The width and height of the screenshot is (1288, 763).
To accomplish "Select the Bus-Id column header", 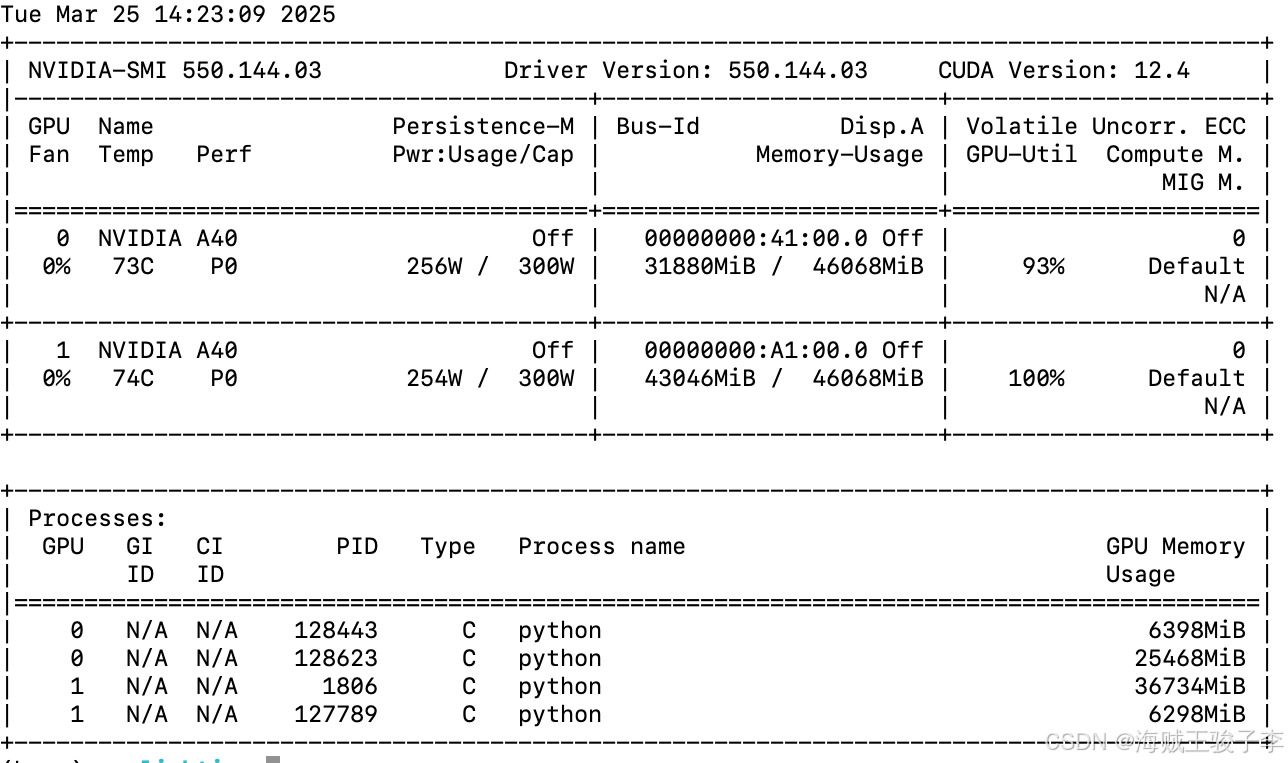I will click(x=658, y=127).
